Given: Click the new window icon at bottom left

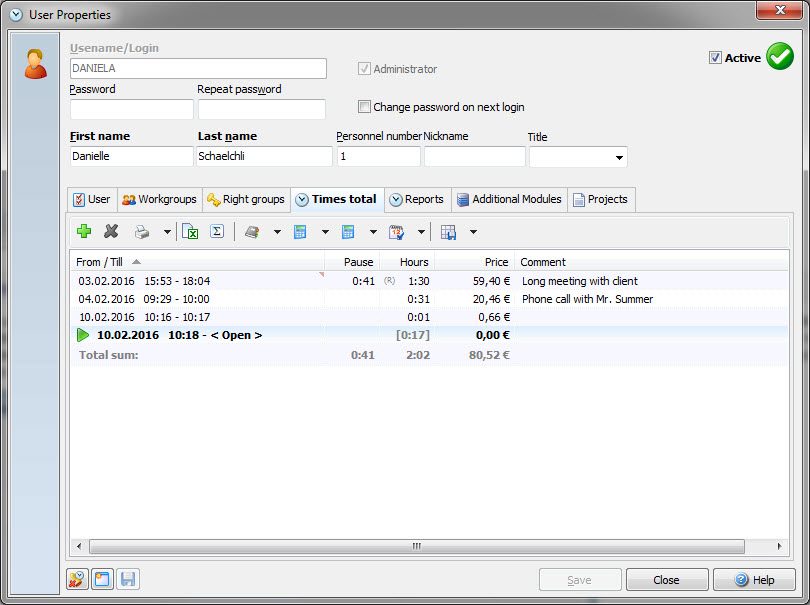Looking at the screenshot, I should click(x=102, y=580).
